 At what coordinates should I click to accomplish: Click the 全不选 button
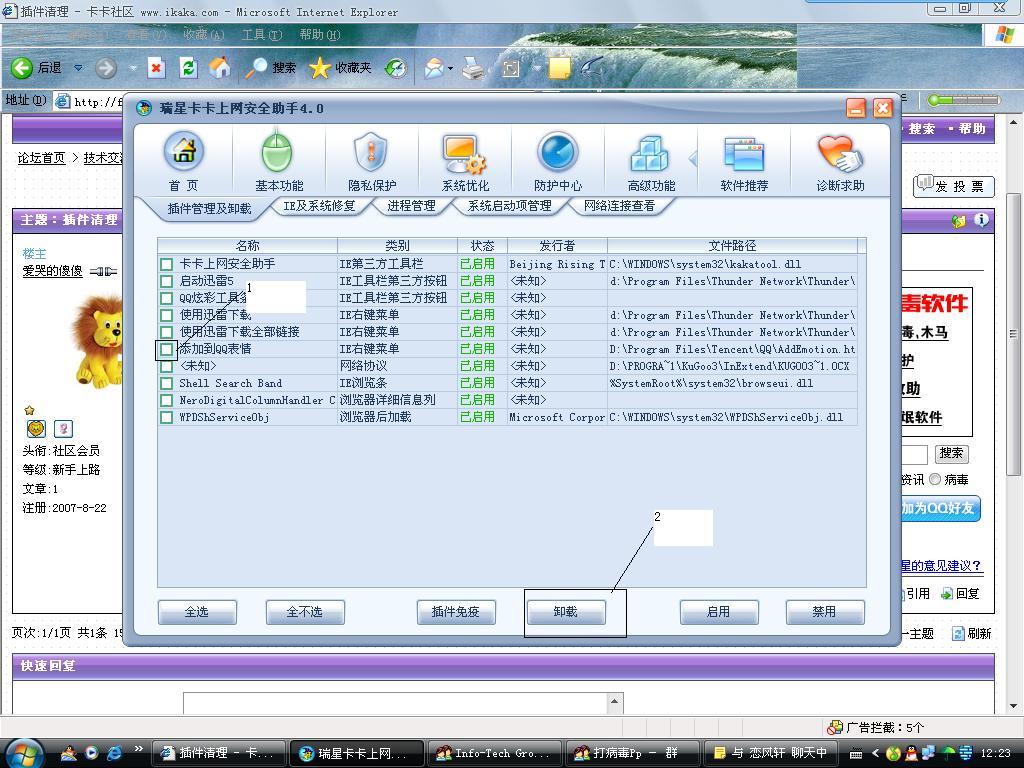pos(304,612)
